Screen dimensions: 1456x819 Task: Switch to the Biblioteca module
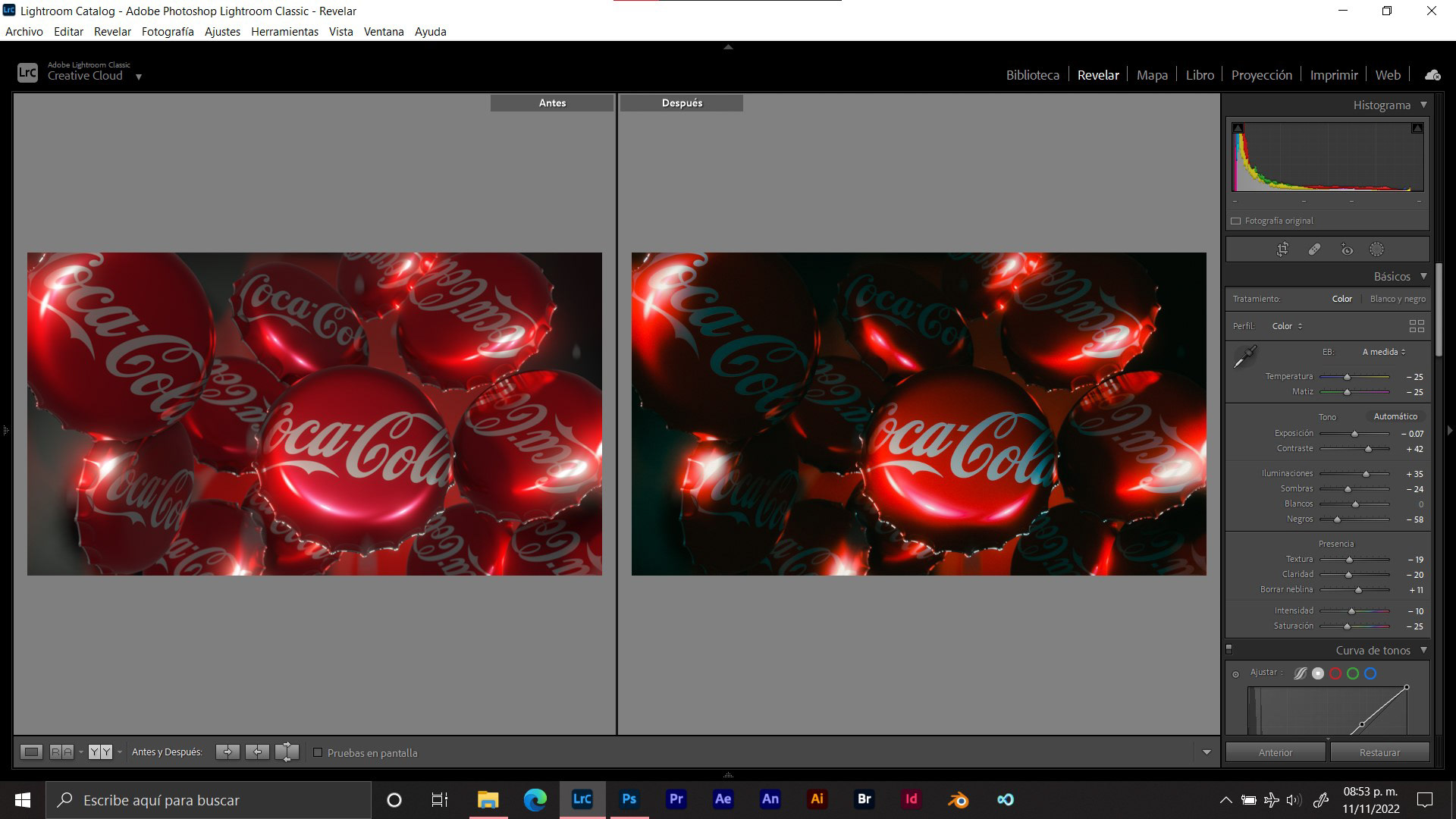point(1032,75)
